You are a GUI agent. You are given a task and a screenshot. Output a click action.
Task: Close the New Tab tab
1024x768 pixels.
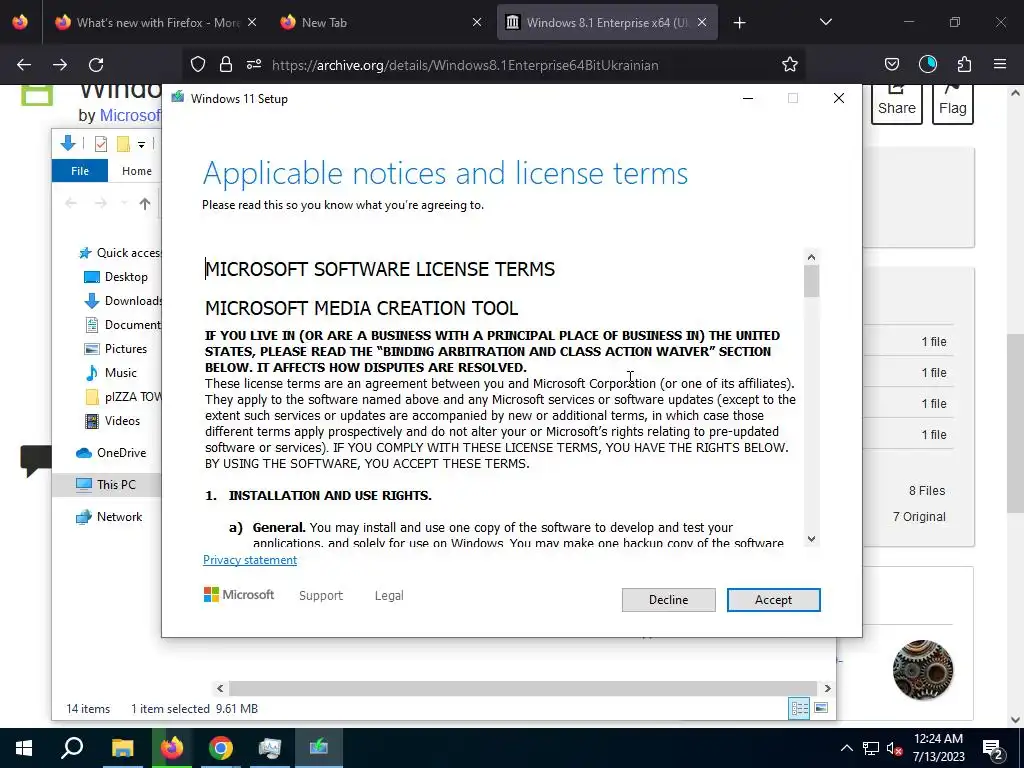coord(477,23)
